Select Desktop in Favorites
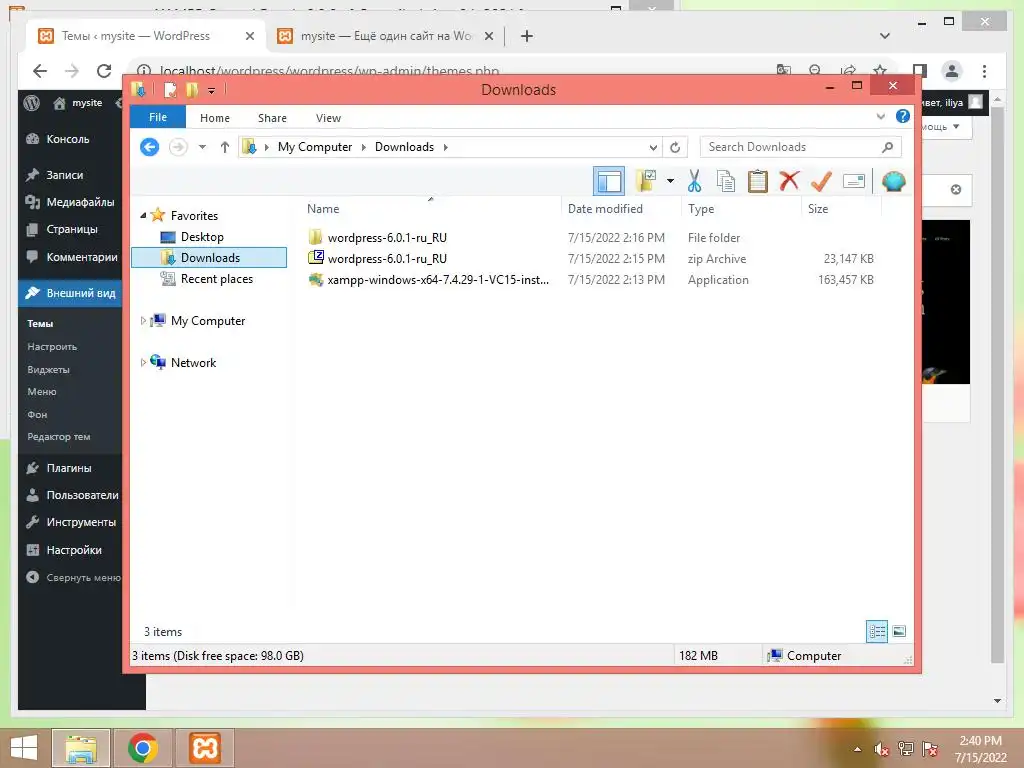Viewport: 1024px width, 768px height. 202,237
